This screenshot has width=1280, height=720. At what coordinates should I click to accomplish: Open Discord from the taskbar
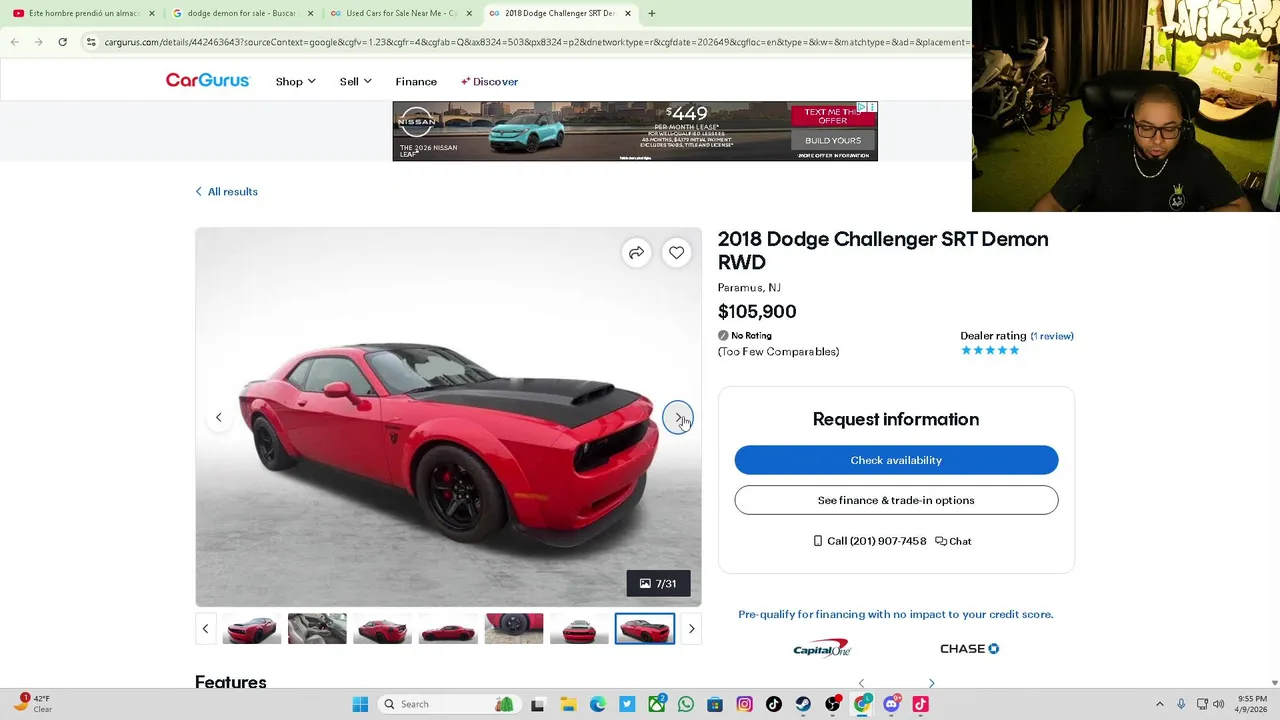pos(891,704)
